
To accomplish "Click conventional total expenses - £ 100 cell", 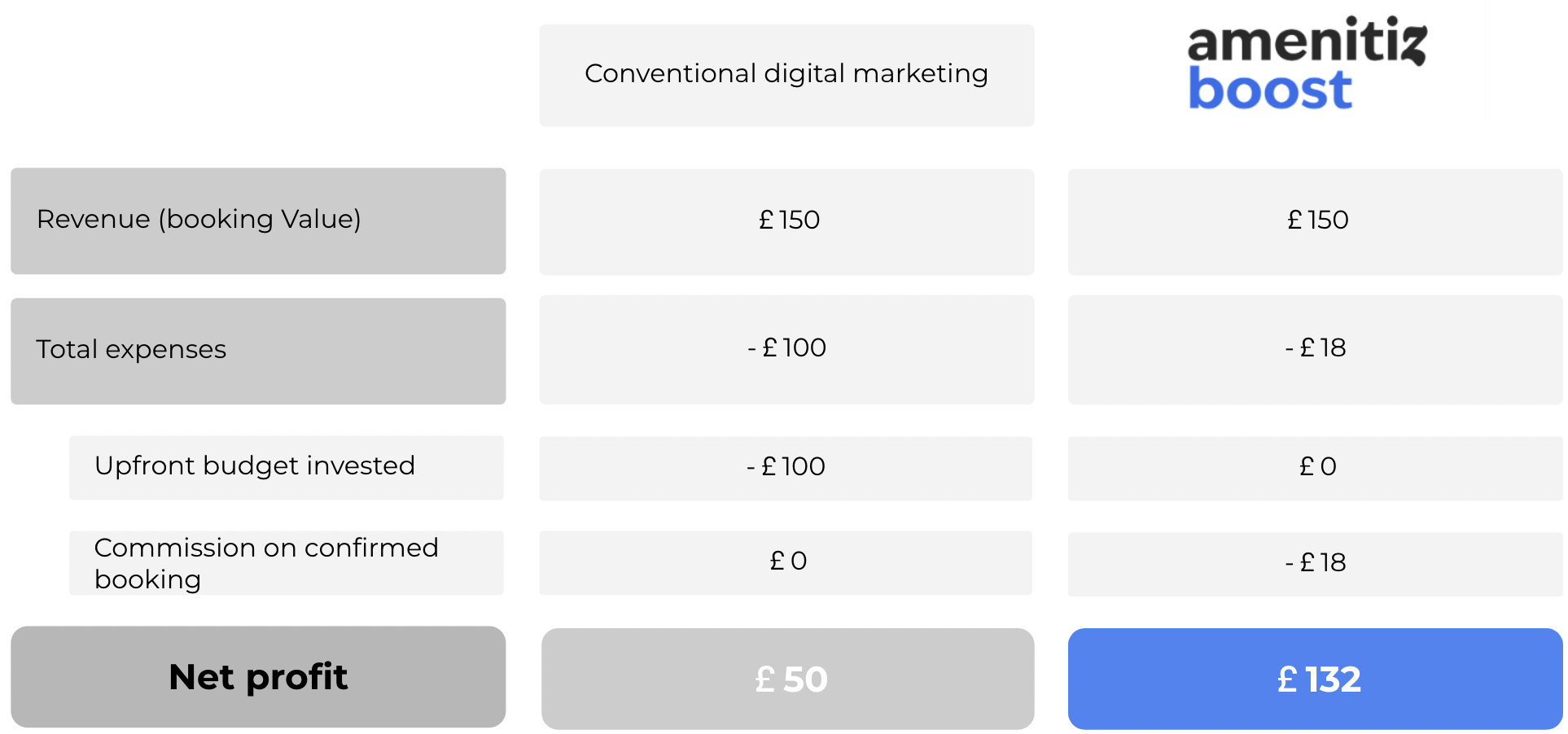I will tap(786, 350).
